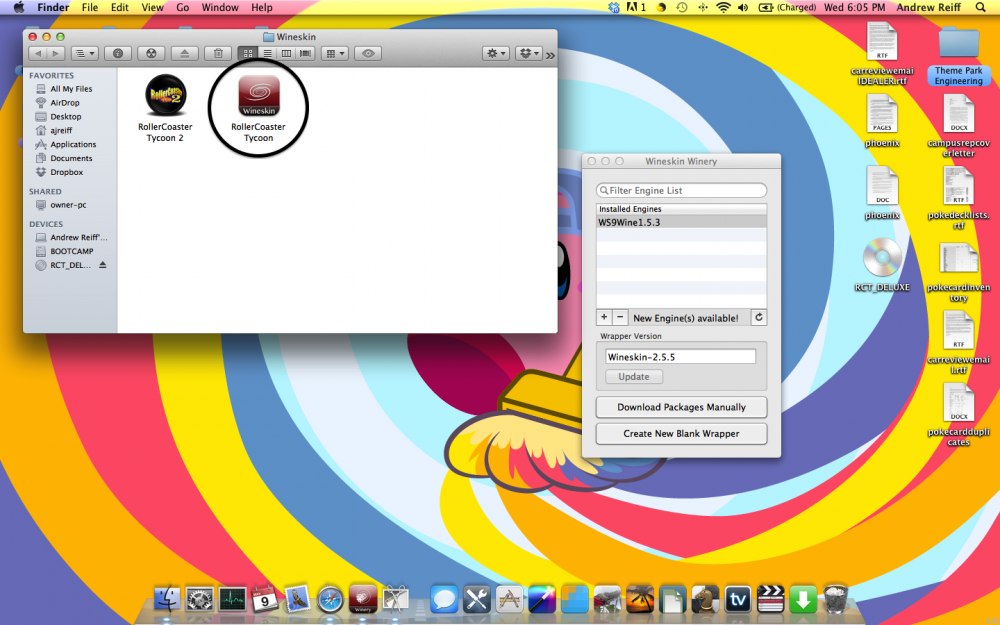The height and width of the screenshot is (625, 1000).
Task: Open the item arrangement dropdown in Finder
Action: pyautogui.click(x=335, y=53)
